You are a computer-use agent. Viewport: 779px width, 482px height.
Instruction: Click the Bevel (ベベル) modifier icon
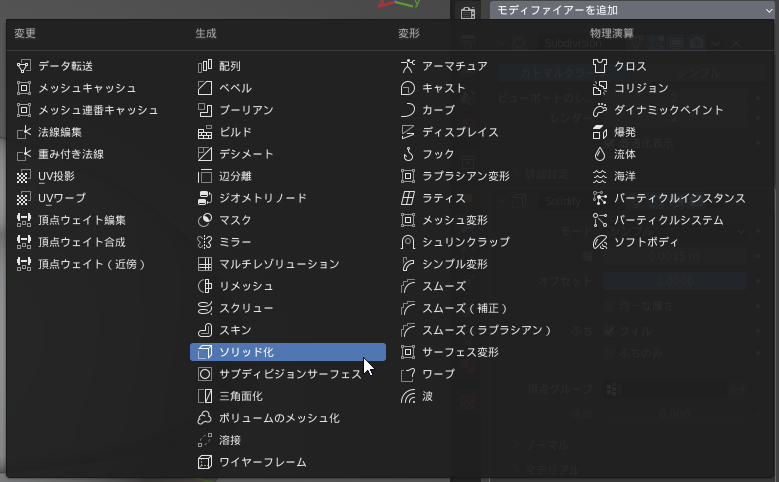click(205, 88)
